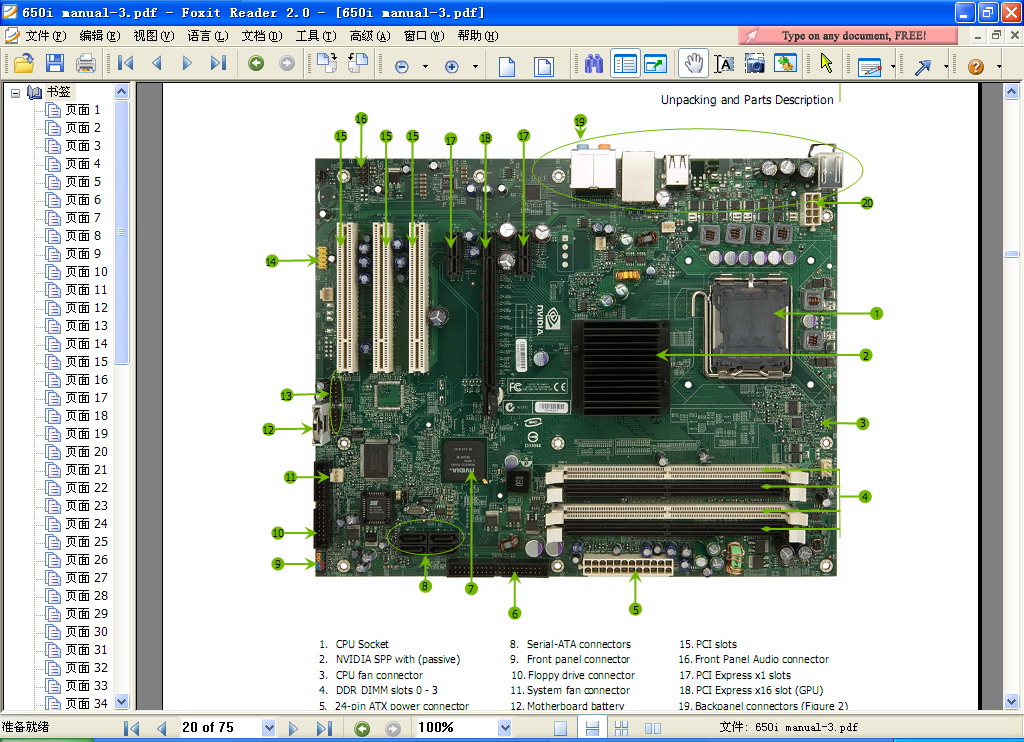Open the 窗口(W) menu
This screenshot has height=742, width=1024.
[x=424, y=36]
